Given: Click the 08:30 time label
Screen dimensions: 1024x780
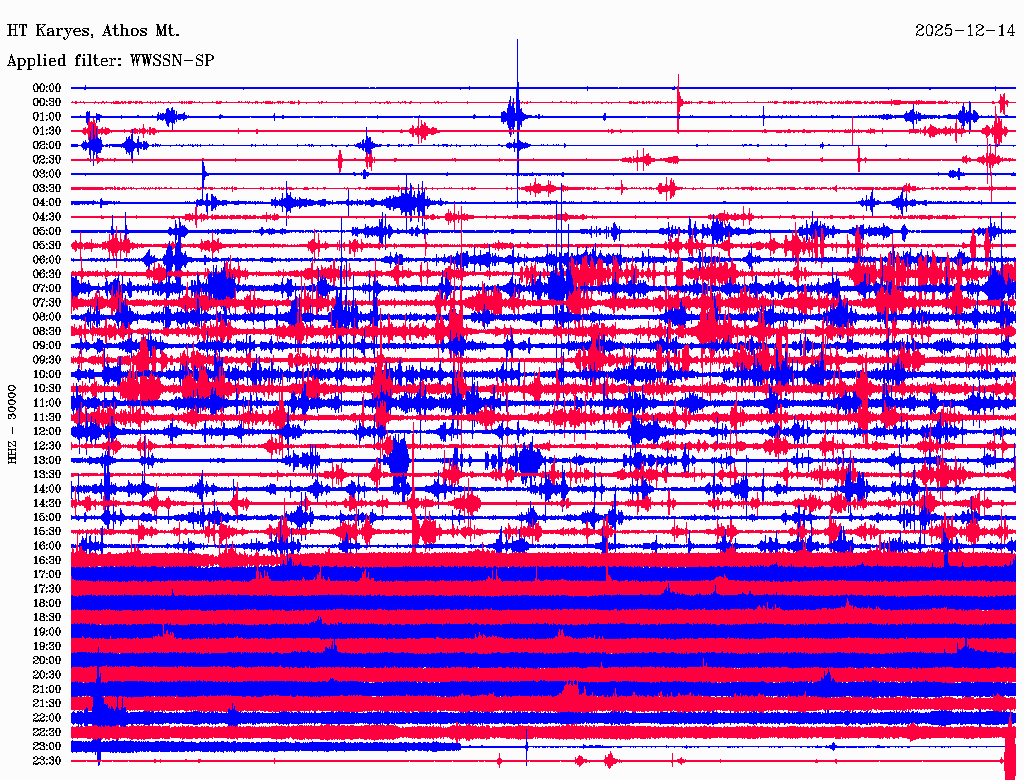Looking at the screenshot, I should pos(47,331).
